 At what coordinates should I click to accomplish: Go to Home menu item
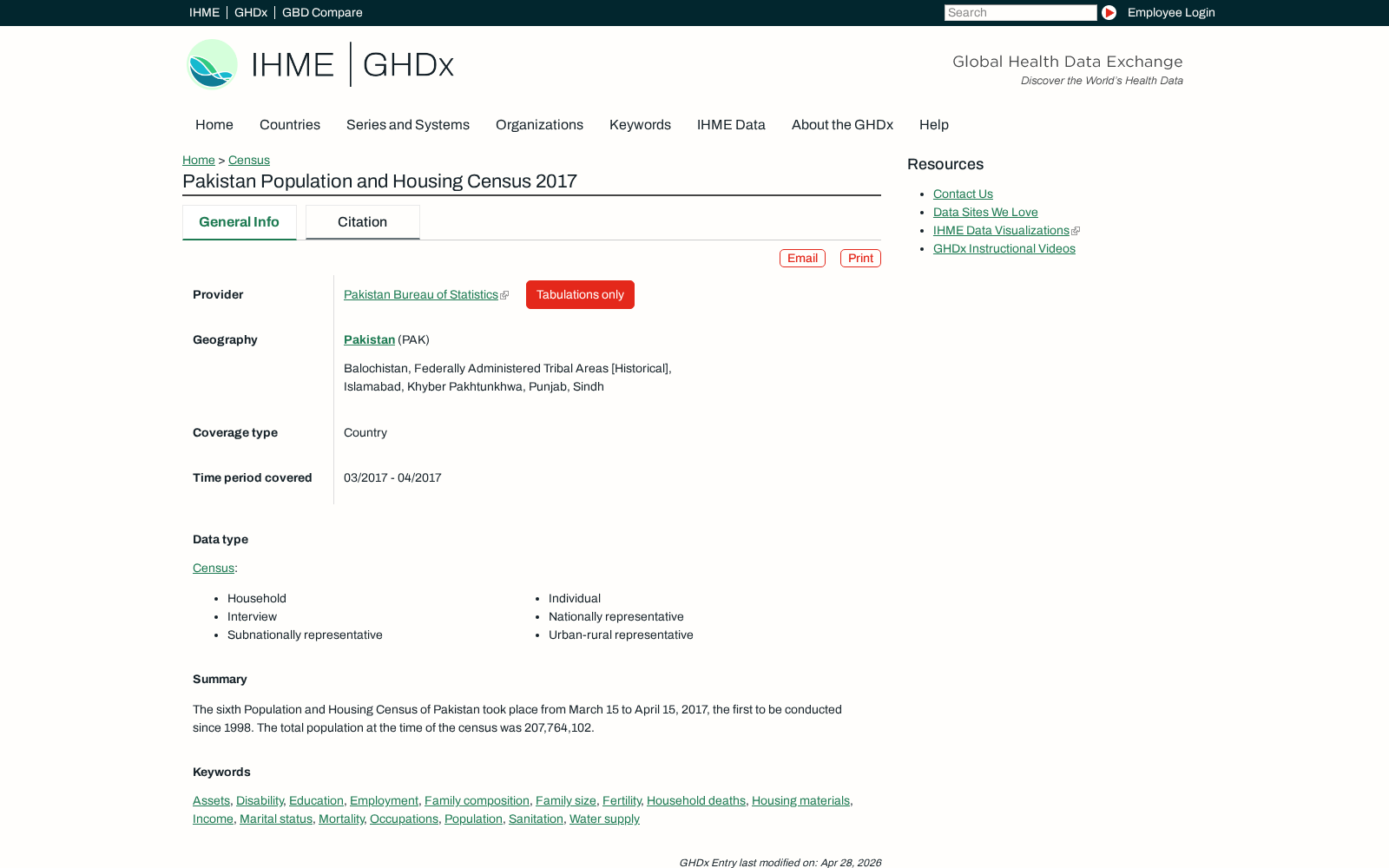click(214, 125)
